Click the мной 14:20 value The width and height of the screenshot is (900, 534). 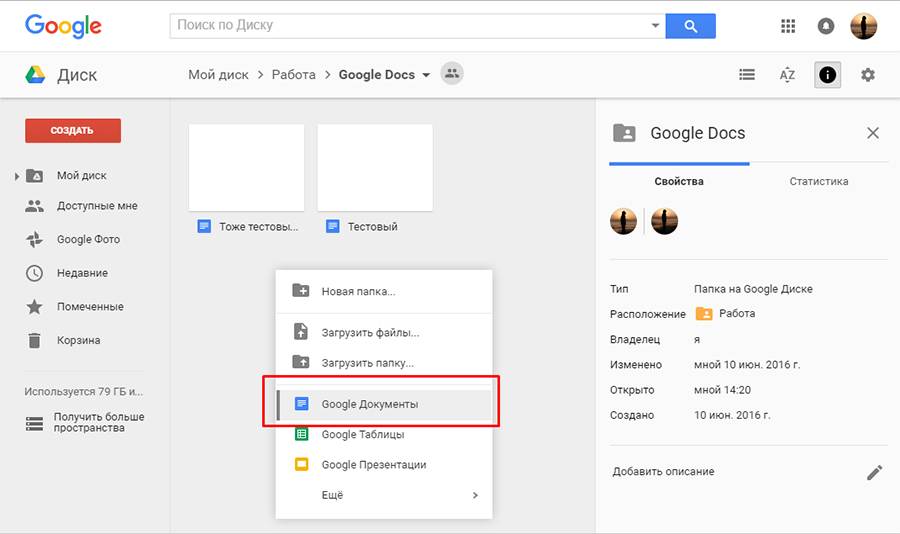(722, 390)
